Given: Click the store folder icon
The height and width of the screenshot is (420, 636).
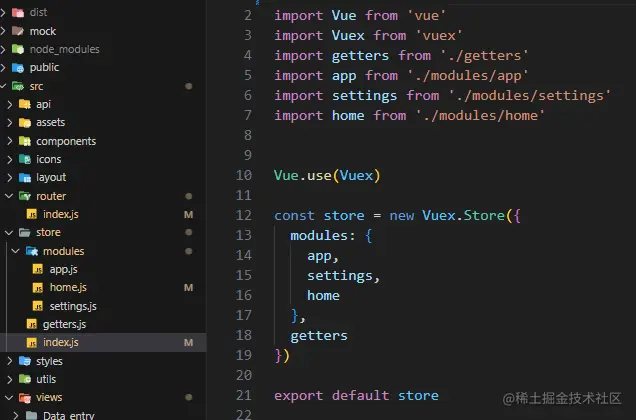Looking at the screenshot, I should (x=25, y=232).
